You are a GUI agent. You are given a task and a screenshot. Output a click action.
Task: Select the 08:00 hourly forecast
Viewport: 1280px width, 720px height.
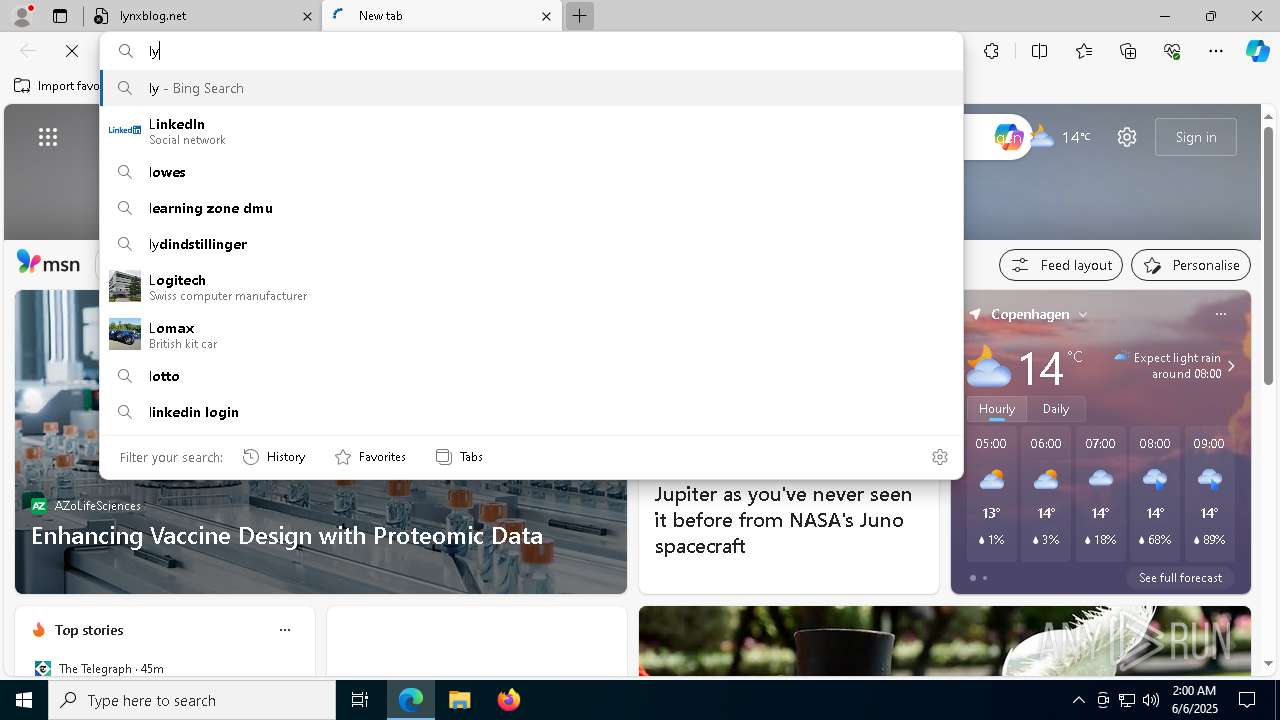(1155, 492)
